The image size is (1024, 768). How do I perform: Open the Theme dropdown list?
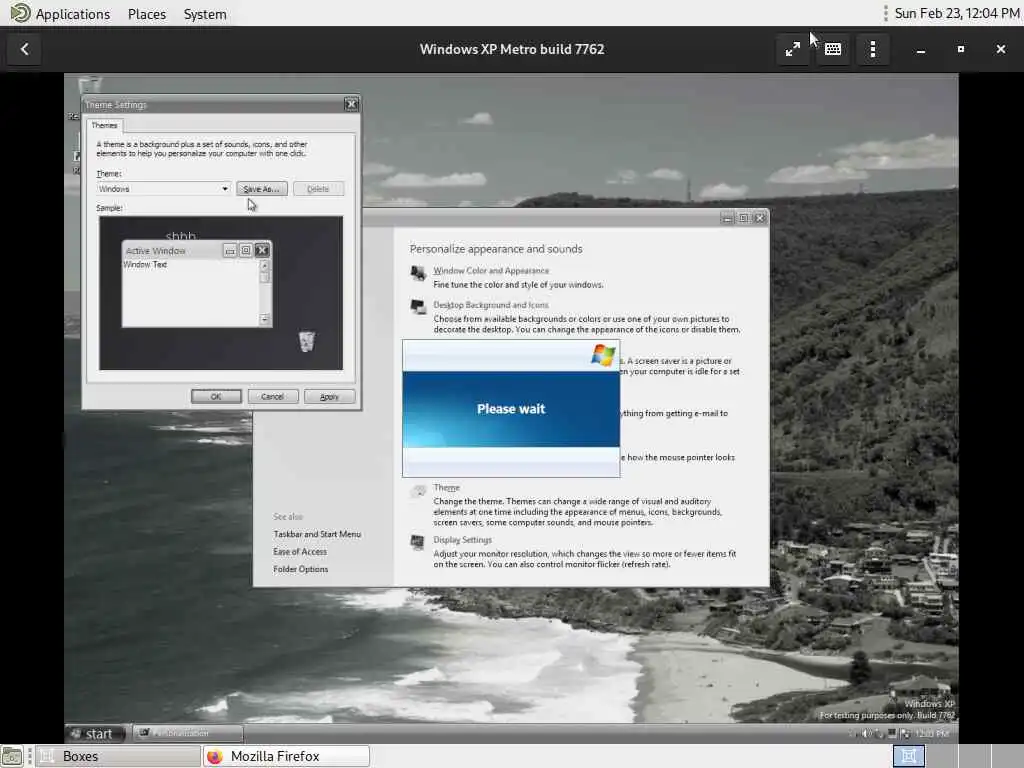225,189
